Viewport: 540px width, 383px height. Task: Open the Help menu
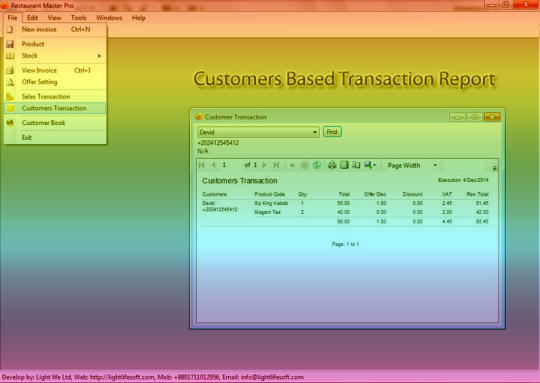138,18
